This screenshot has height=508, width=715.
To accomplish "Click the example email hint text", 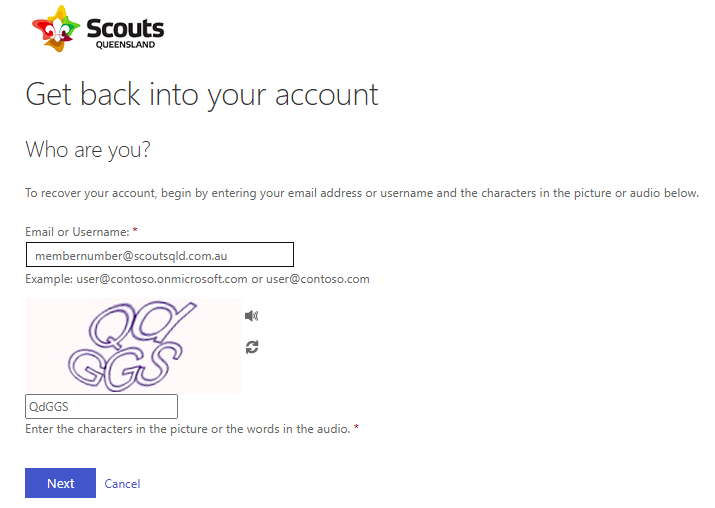I will [x=197, y=279].
